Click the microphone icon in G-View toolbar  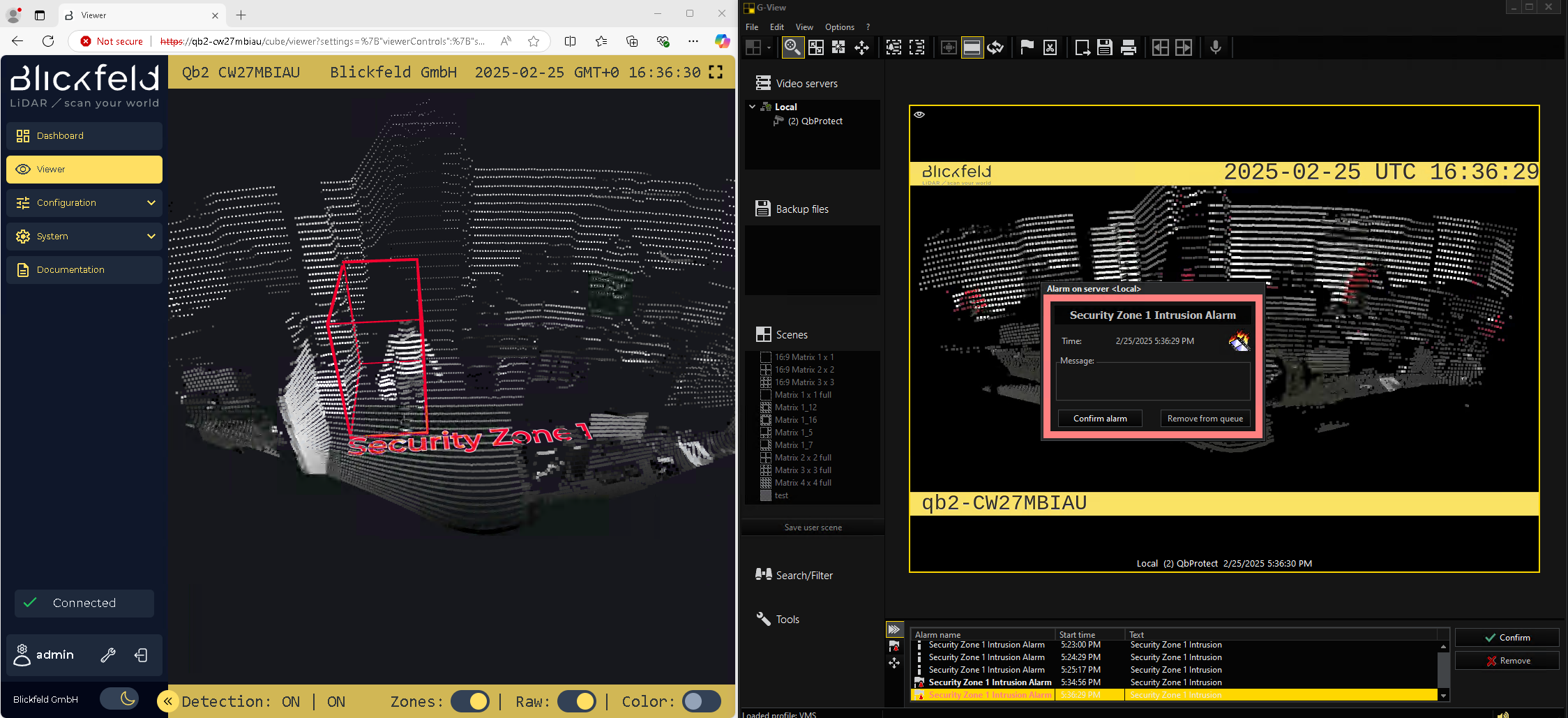pyautogui.click(x=1216, y=47)
